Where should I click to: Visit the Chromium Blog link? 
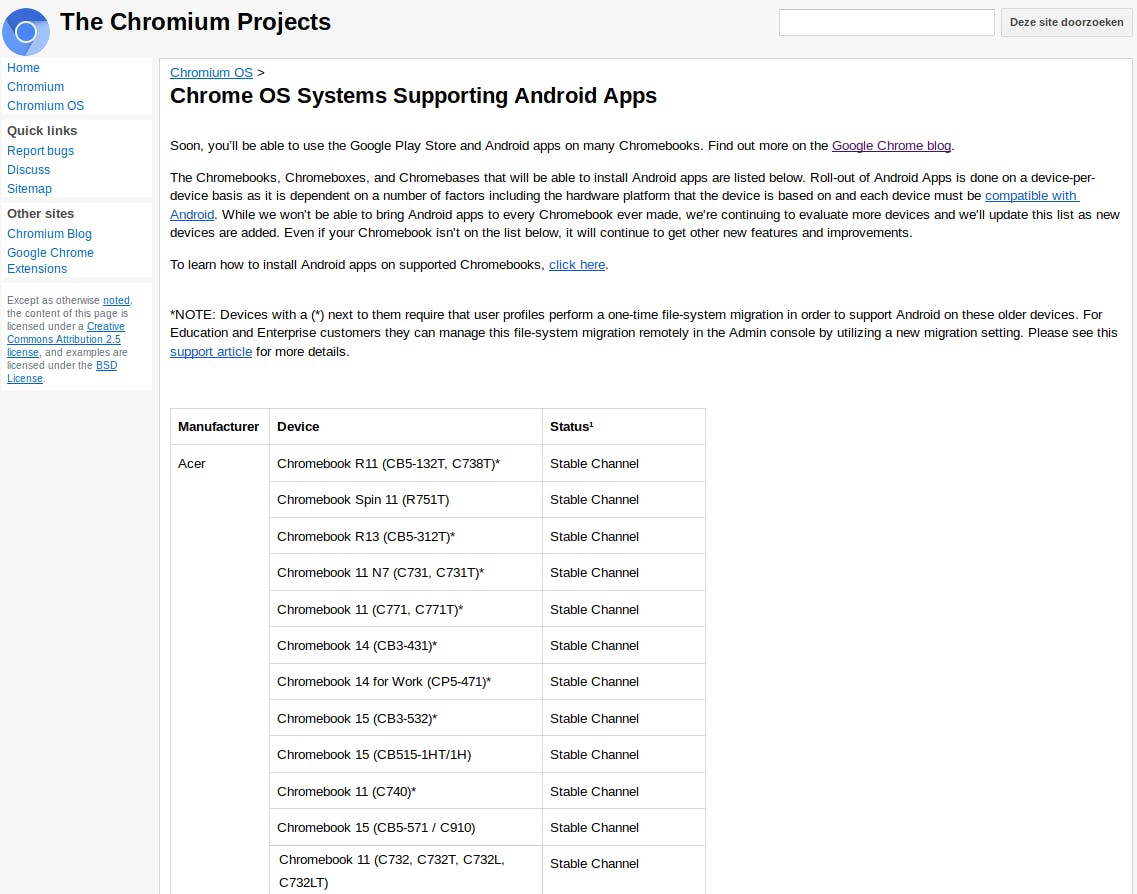pyautogui.click(x=49, y=234)
